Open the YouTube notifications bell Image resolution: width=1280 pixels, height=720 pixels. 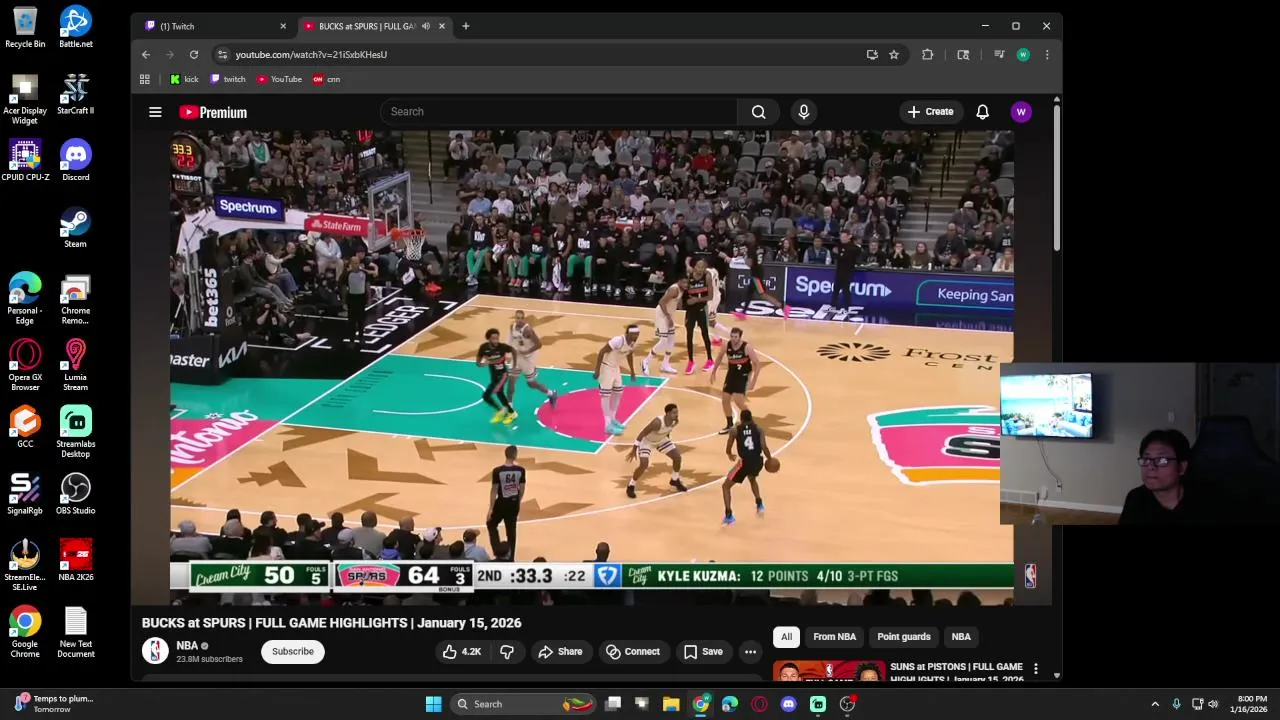pos(982,112)
